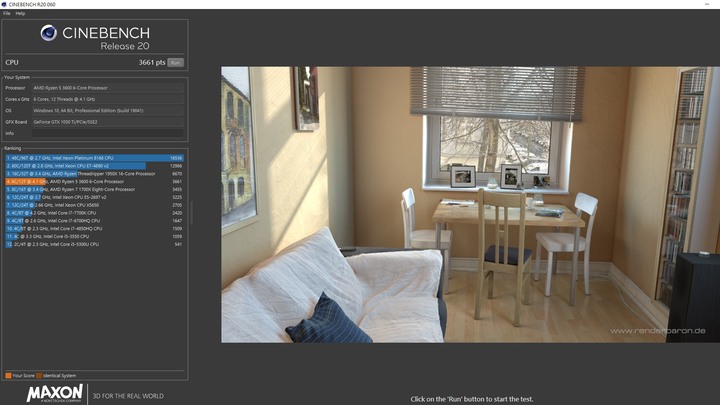Screen dimensions: 720x405
Task: Select ranking row Intel Xeon CPU E7-4890 v2
Action: tap(94, 166)
